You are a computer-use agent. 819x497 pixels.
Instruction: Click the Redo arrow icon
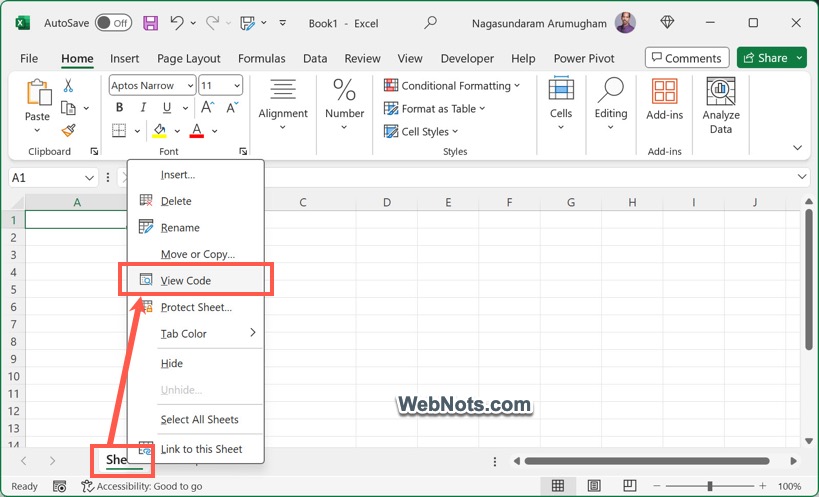213,23
